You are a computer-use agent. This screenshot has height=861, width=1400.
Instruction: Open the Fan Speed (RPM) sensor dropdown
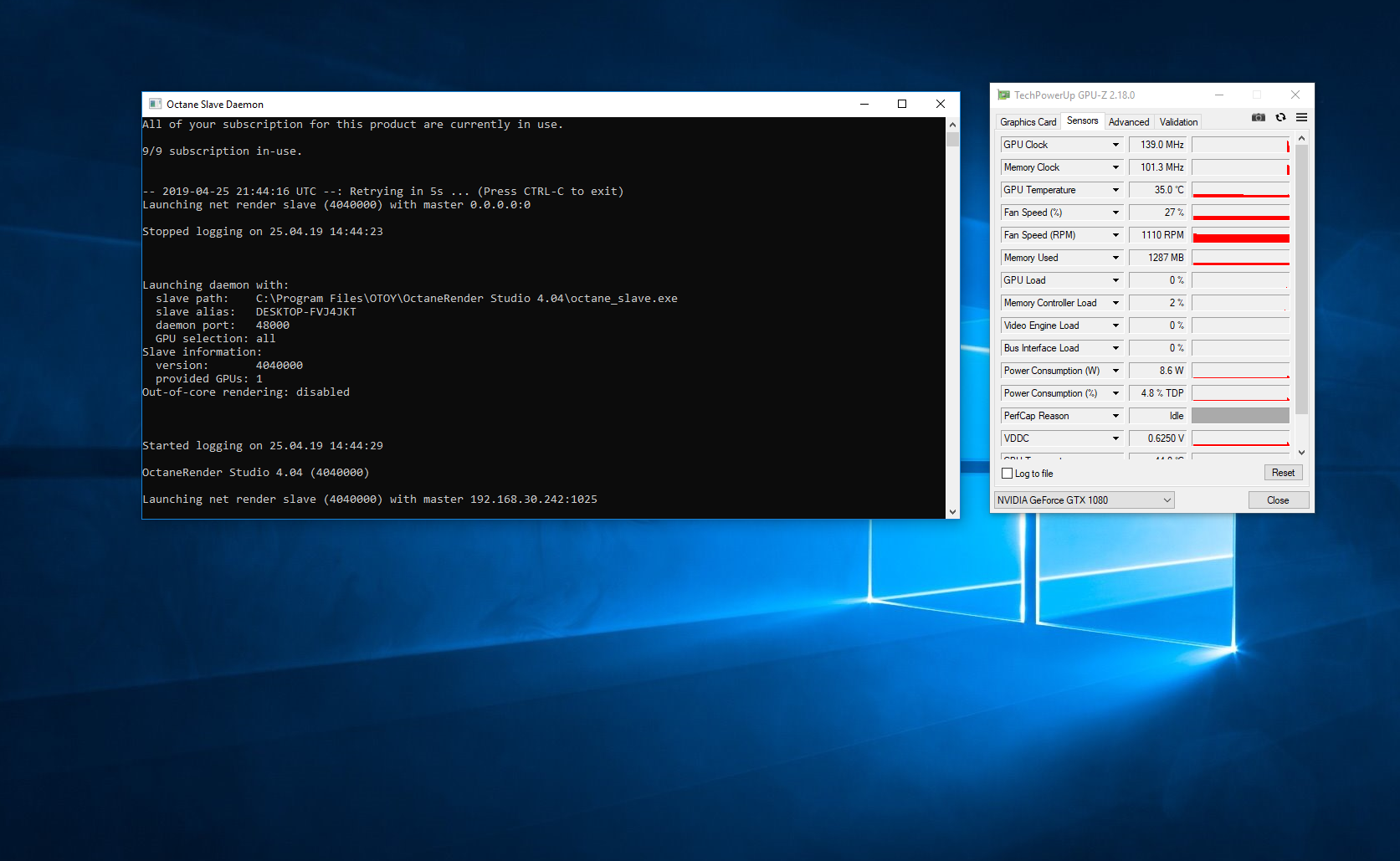[x=1115, y=235]
